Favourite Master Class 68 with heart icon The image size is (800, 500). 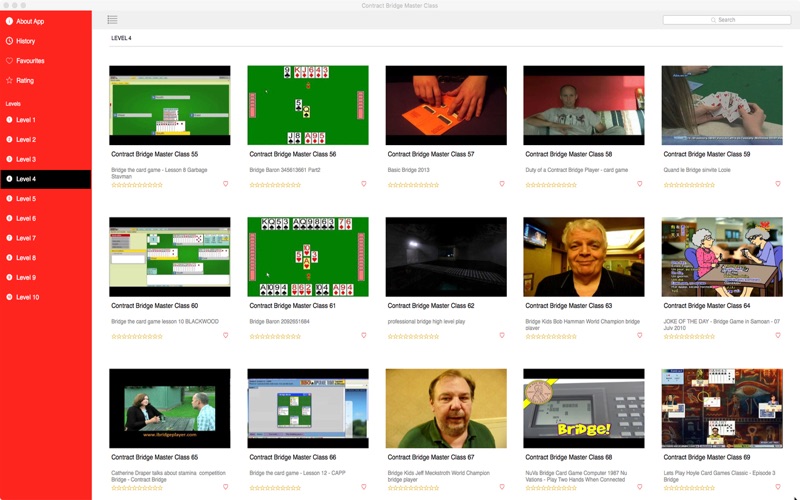tap(640, 487)
